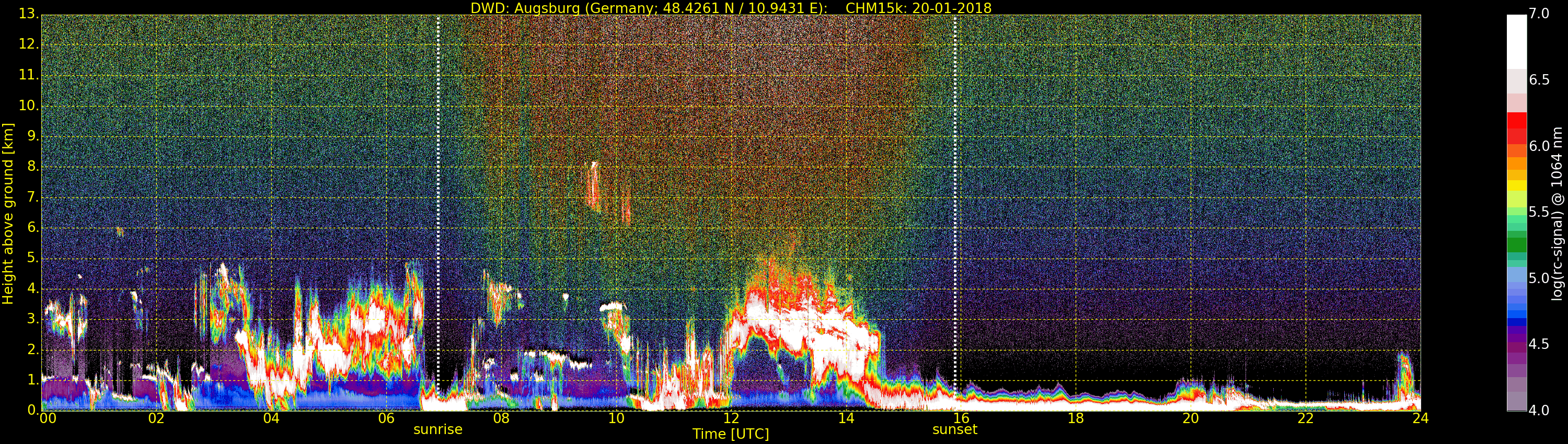
Task: Click time tick label '02'
Action: [x=156, y=418]
